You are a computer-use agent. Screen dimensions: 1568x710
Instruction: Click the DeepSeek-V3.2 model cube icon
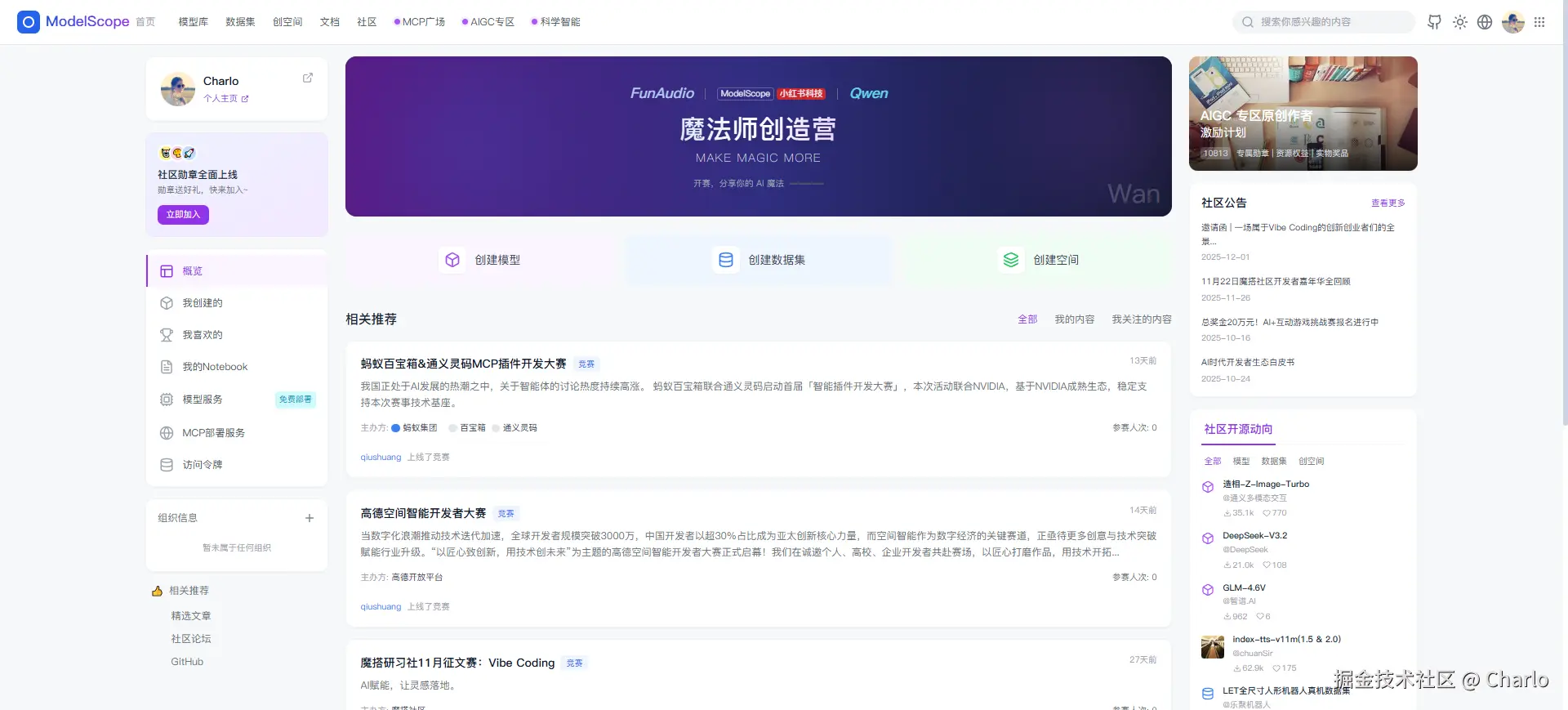pos(1208,538)
